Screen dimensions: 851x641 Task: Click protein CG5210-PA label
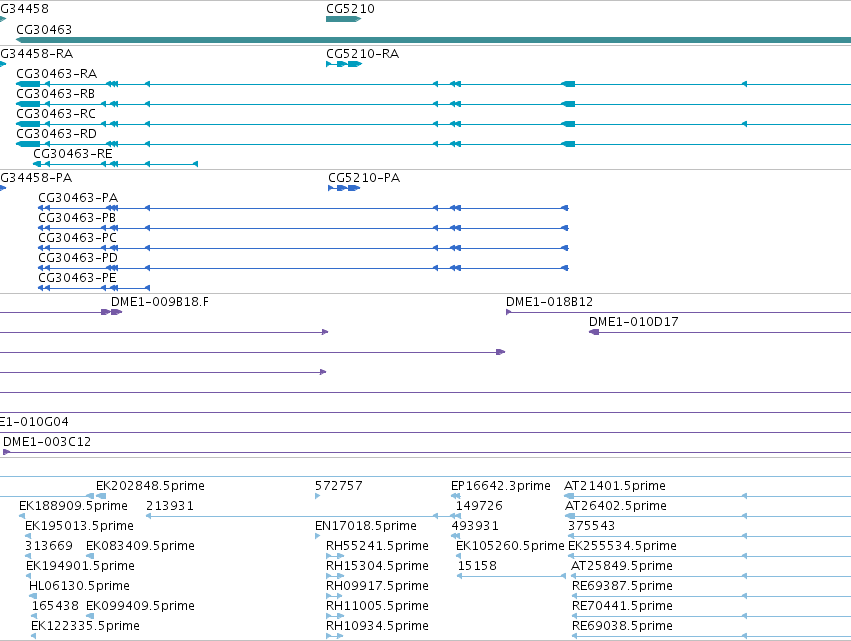pyautogui.click(x=364, y=178)
